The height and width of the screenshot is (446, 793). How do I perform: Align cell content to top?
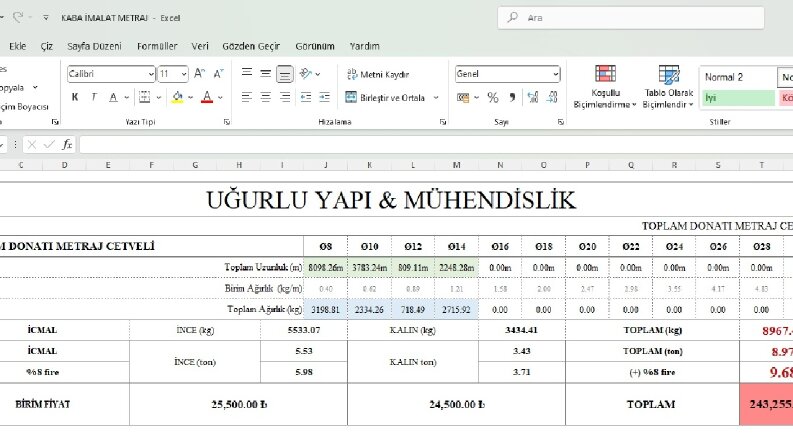click(247, 73)
